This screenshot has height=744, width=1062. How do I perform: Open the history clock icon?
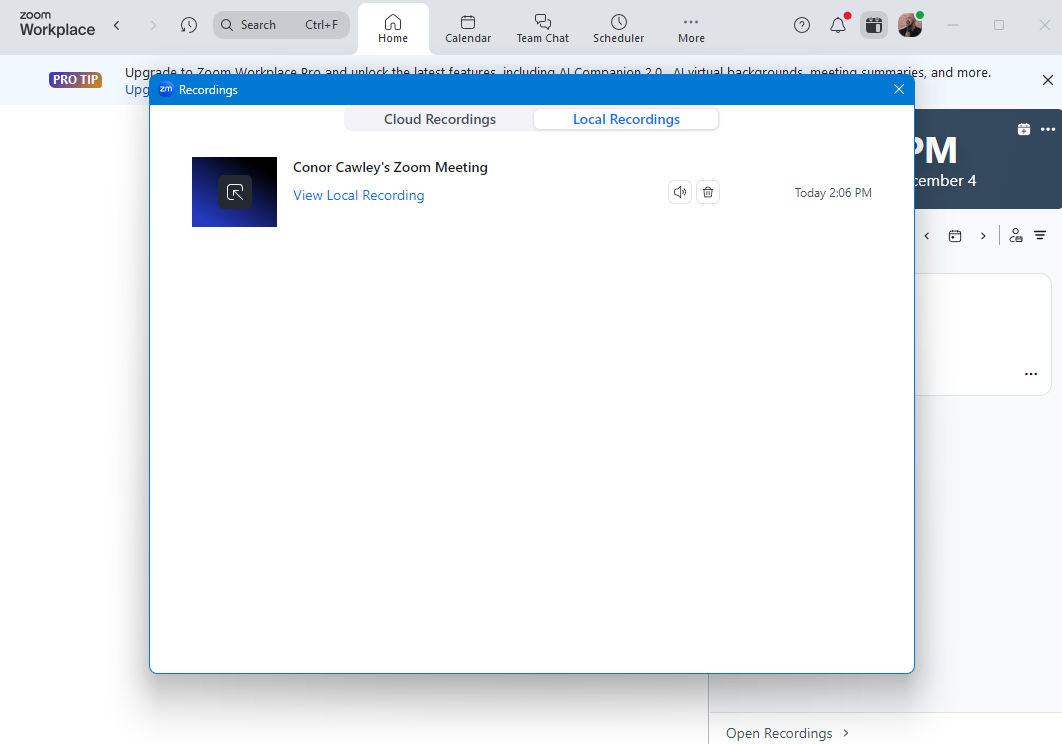tap(189, 25)
